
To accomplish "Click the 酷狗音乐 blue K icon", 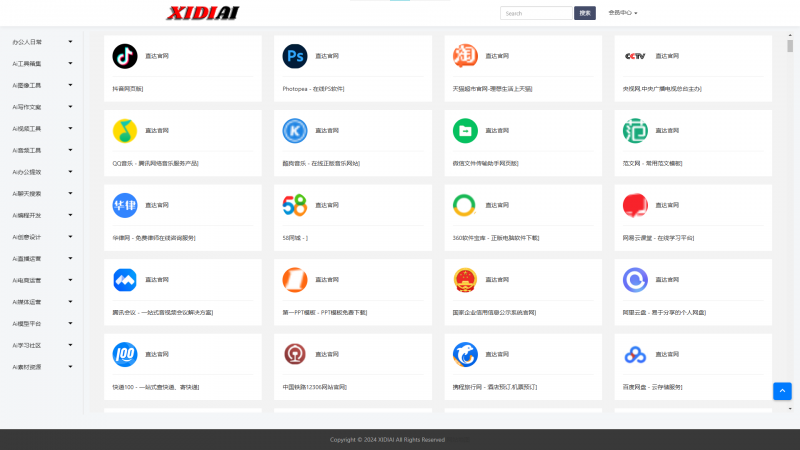I will (295, 131).
